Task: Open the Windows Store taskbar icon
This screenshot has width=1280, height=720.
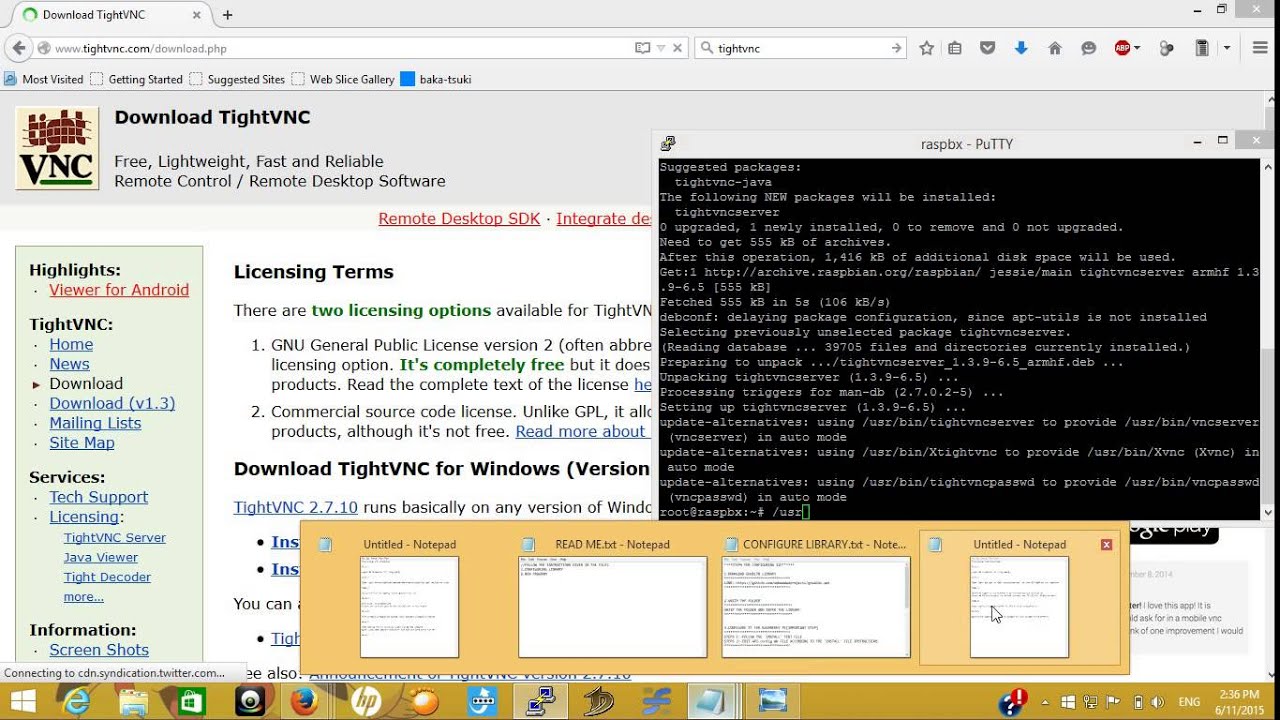Action: click(192, 702)
